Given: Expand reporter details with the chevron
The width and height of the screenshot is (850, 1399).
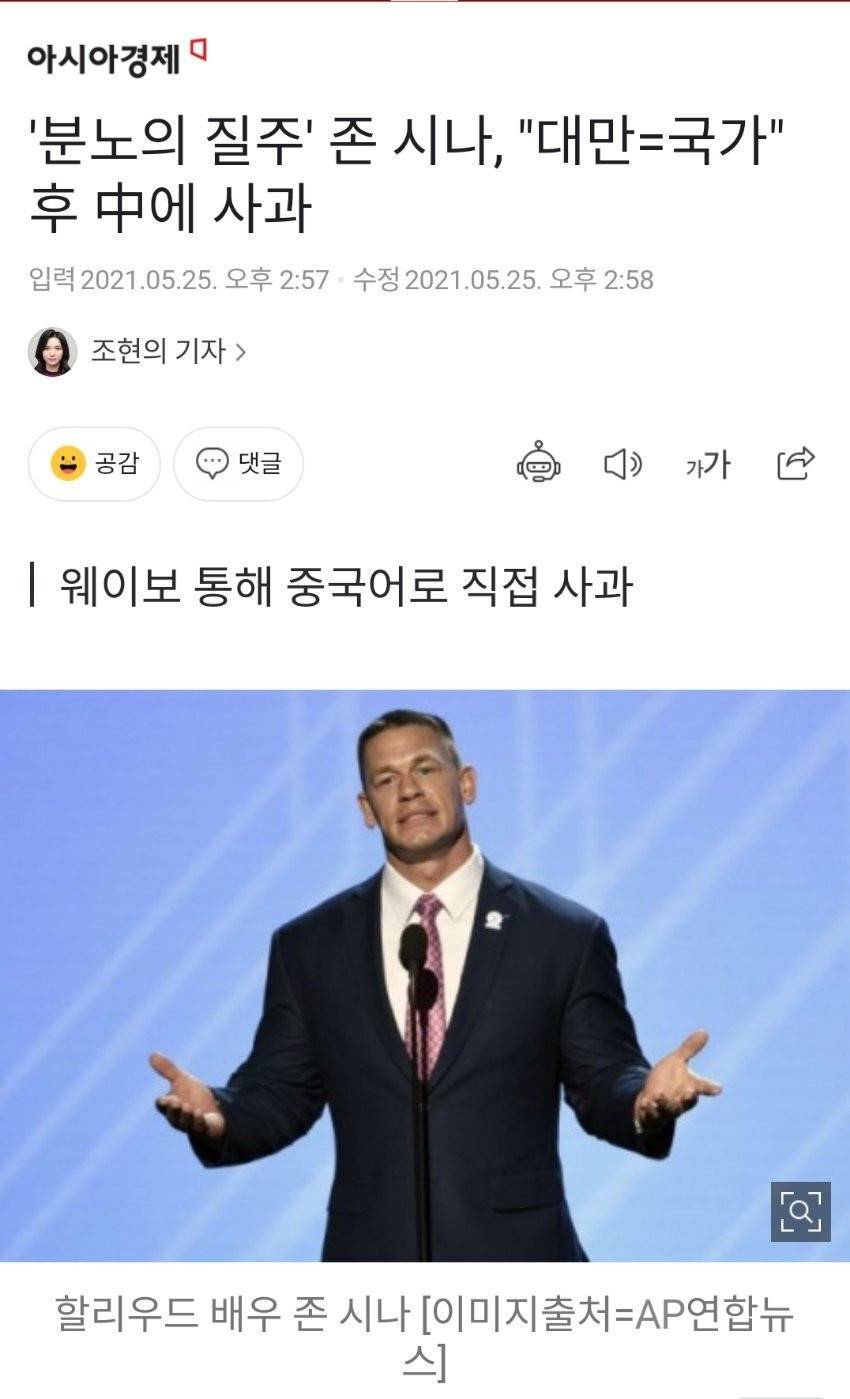Looking at the screenshot, I should pos(240,352).
